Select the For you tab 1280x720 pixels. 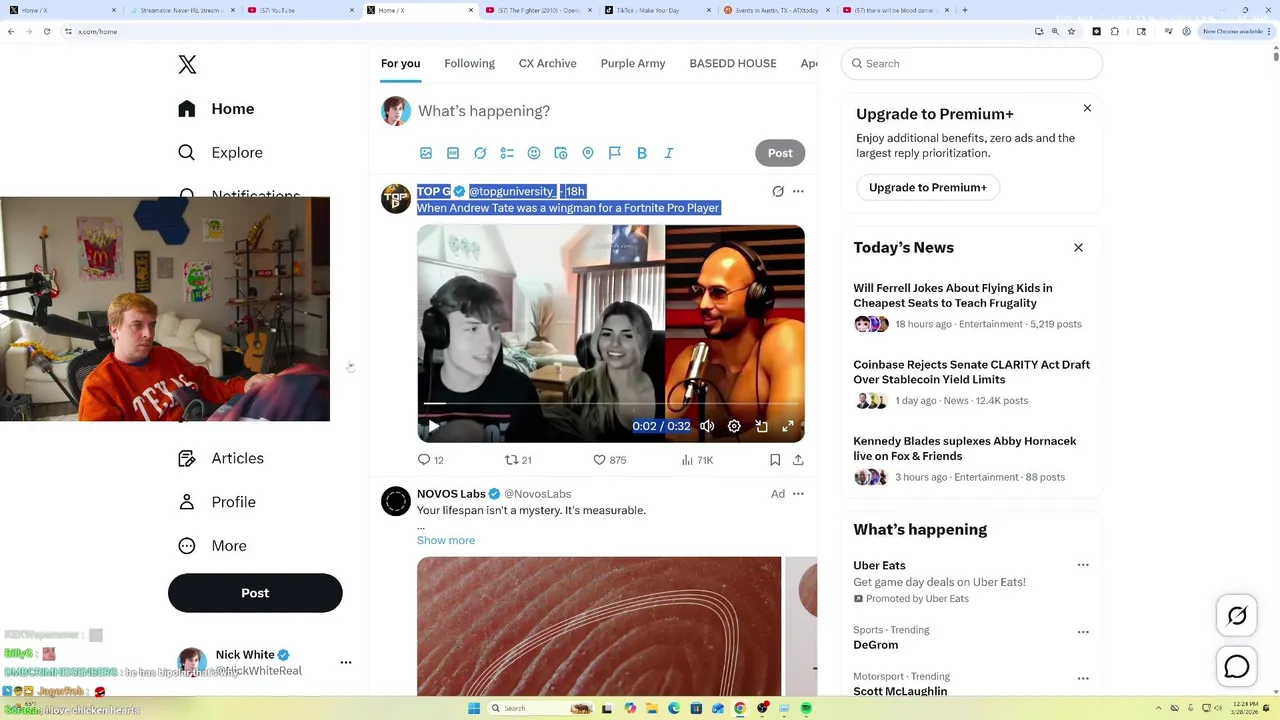point(400,63)
